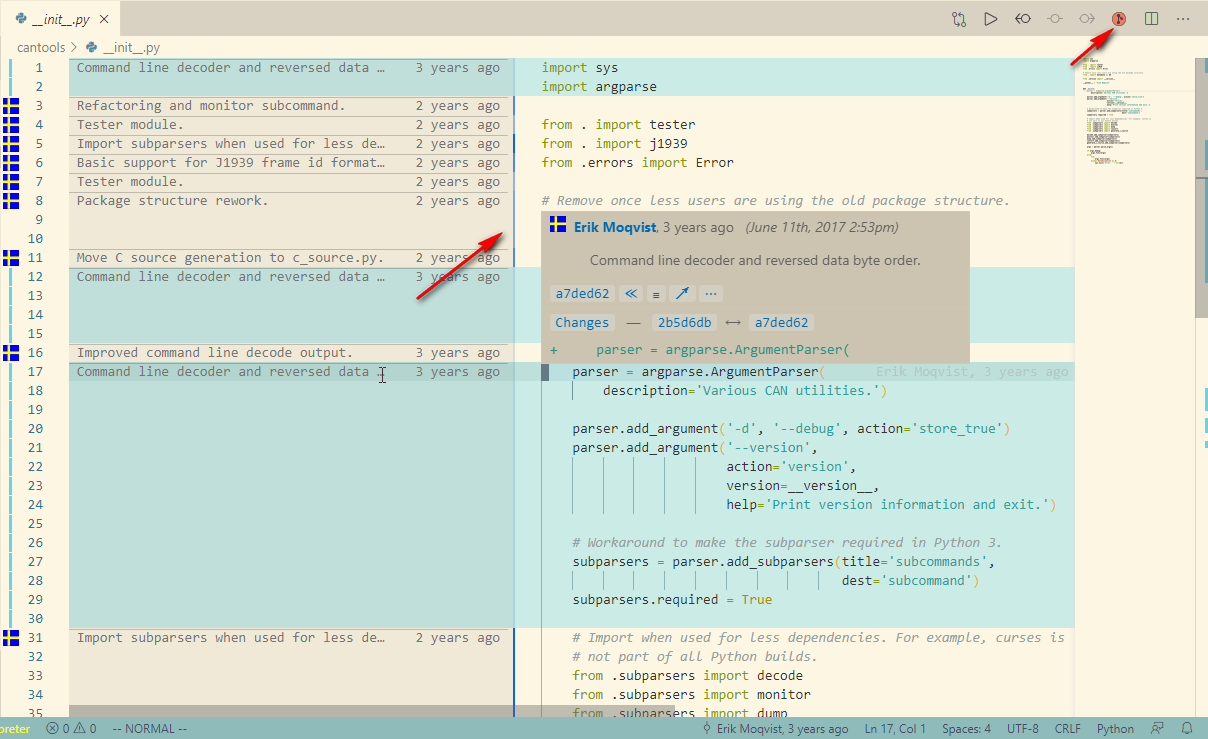Click the open changes with next revision icon
The width and height of the screenshot is (1208, 739).
point(1087,18)
